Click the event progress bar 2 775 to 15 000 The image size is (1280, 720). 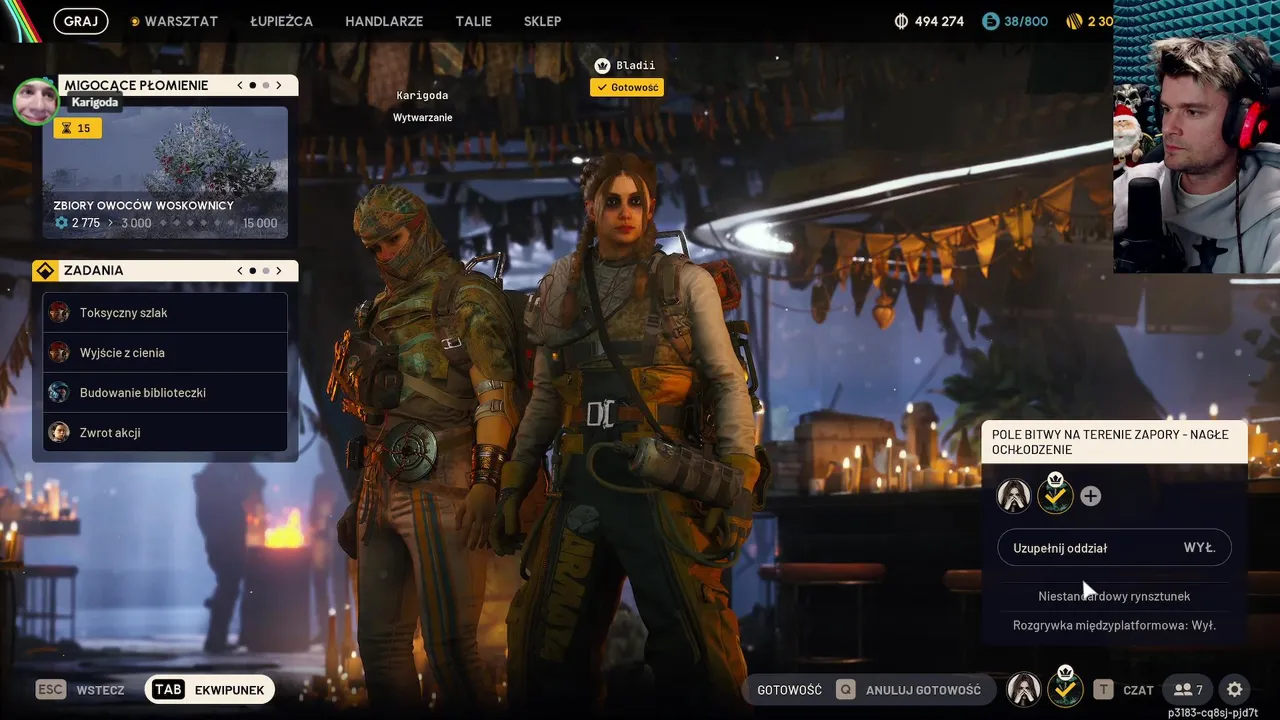pyautogui.click(x=165, y=223)
